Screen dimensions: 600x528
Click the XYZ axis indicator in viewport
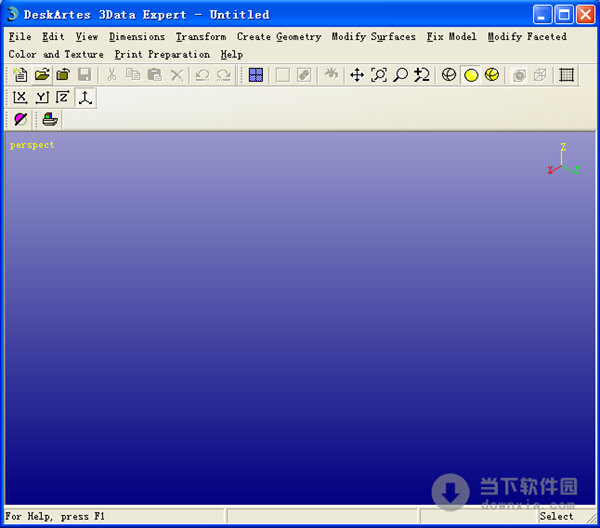click(563, 159)
